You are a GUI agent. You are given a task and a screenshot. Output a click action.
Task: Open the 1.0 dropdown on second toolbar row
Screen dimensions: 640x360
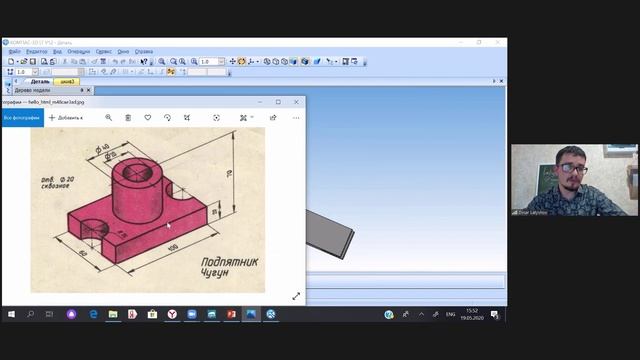coord(35,72)
